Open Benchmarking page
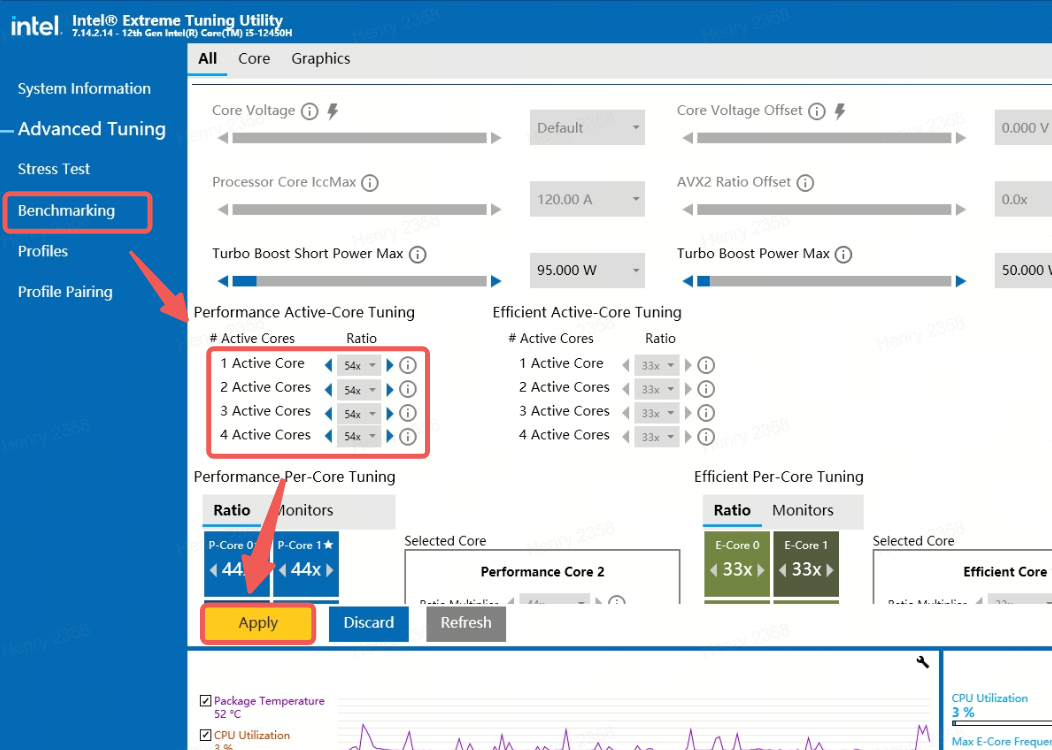The height and width of the screenshot is (750, 1052). pyautogui.click(x=66, y=211)
